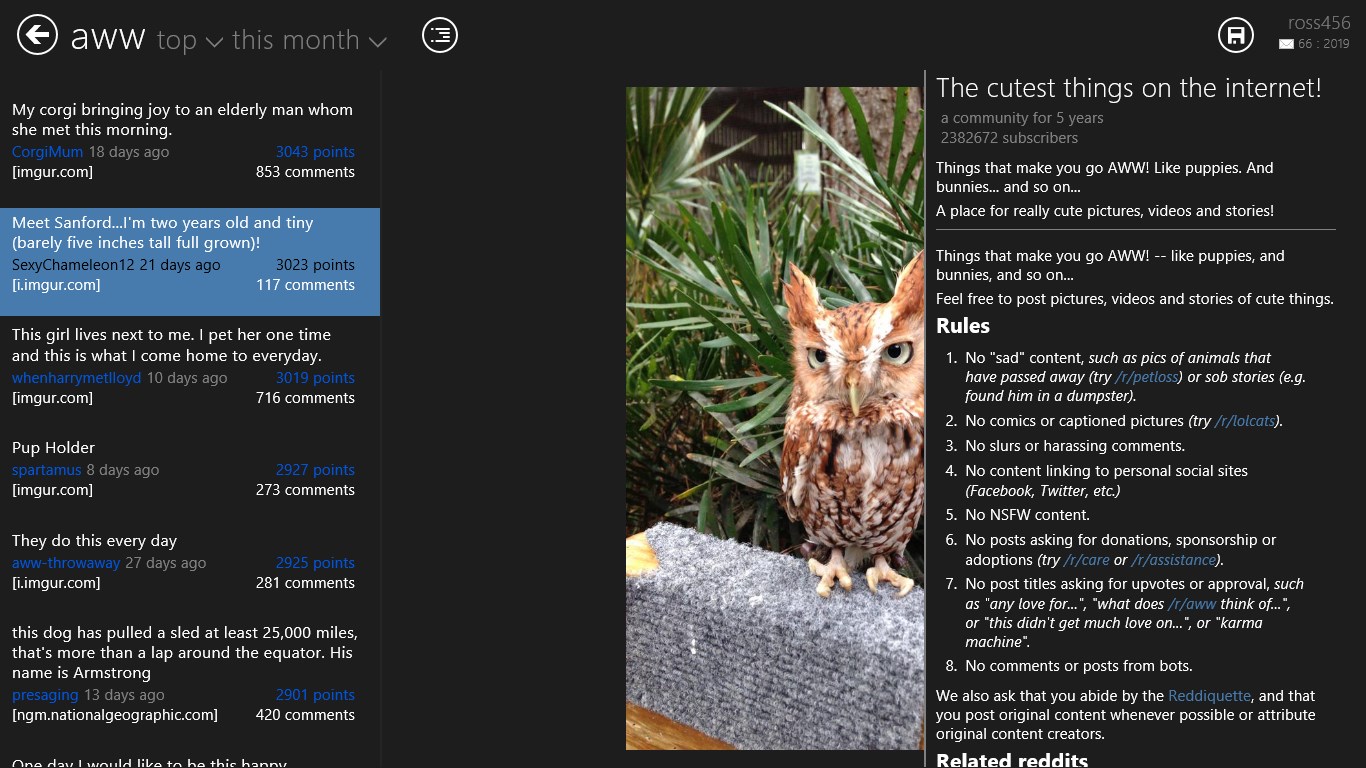This screenshot has width=1366, height=768.
Task: Click the 3019 points score
Action: pos(315,378)
